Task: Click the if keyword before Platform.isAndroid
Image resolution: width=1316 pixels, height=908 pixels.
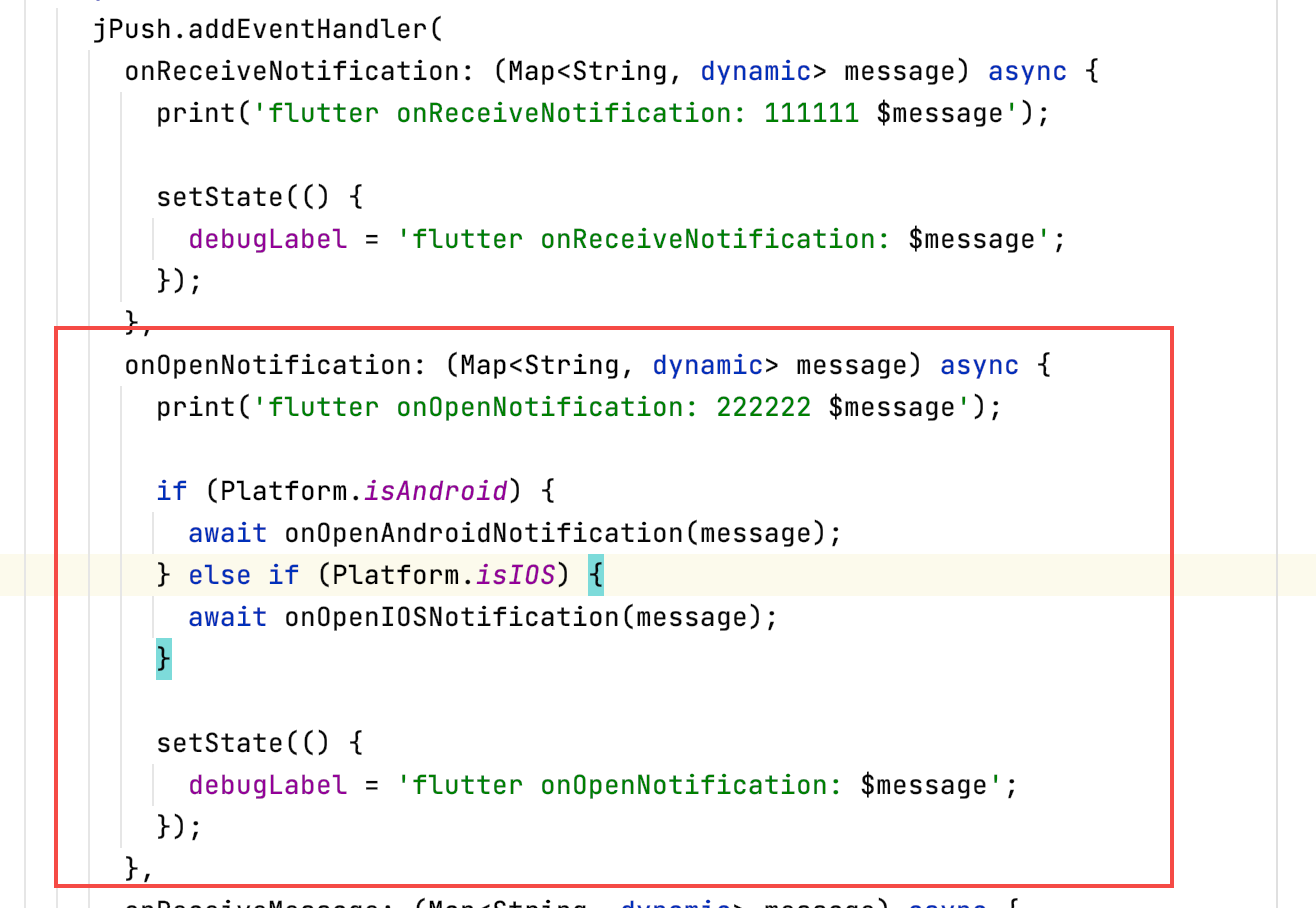Action: coord(172,491)
